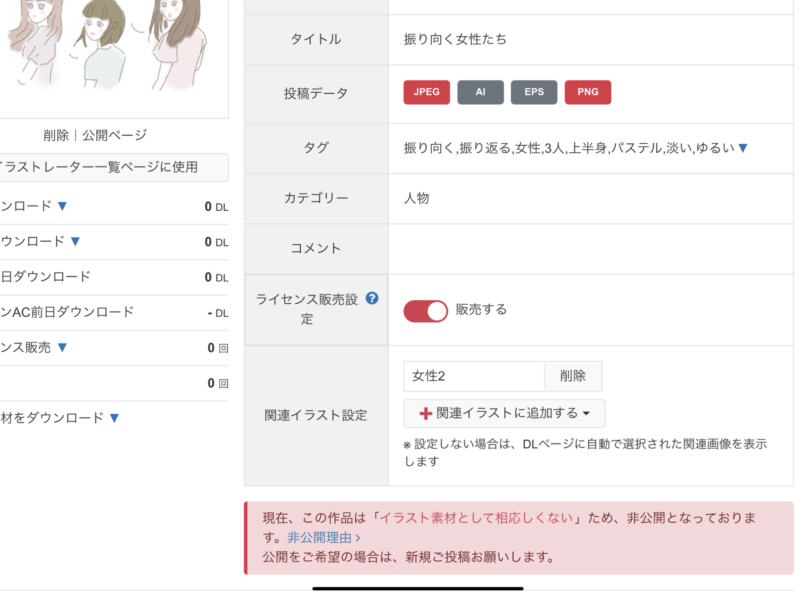
Task: Click the 女性2 related illustration input field
Action: pos(474,376)
